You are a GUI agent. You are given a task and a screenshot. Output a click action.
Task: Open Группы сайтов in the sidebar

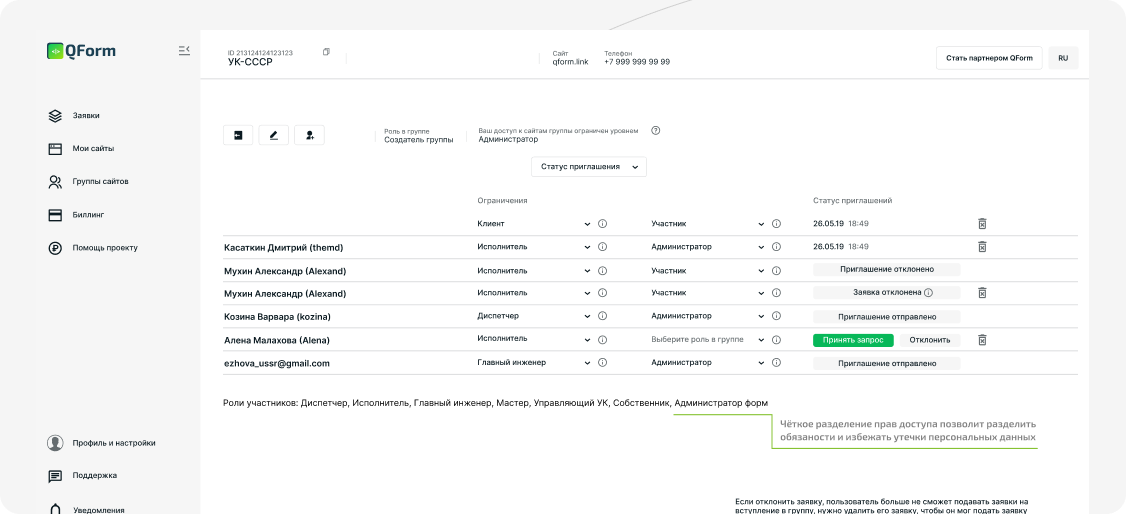point(100,182)
